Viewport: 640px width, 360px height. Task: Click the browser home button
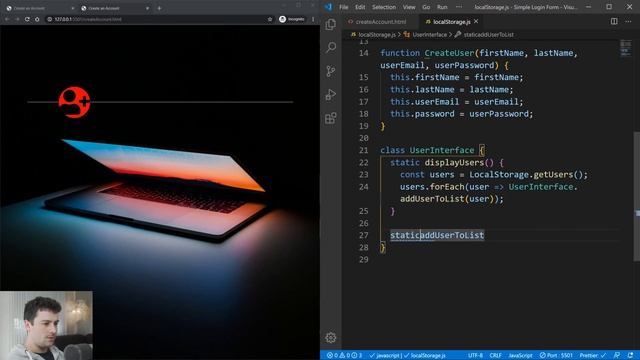tap(37, 19)
